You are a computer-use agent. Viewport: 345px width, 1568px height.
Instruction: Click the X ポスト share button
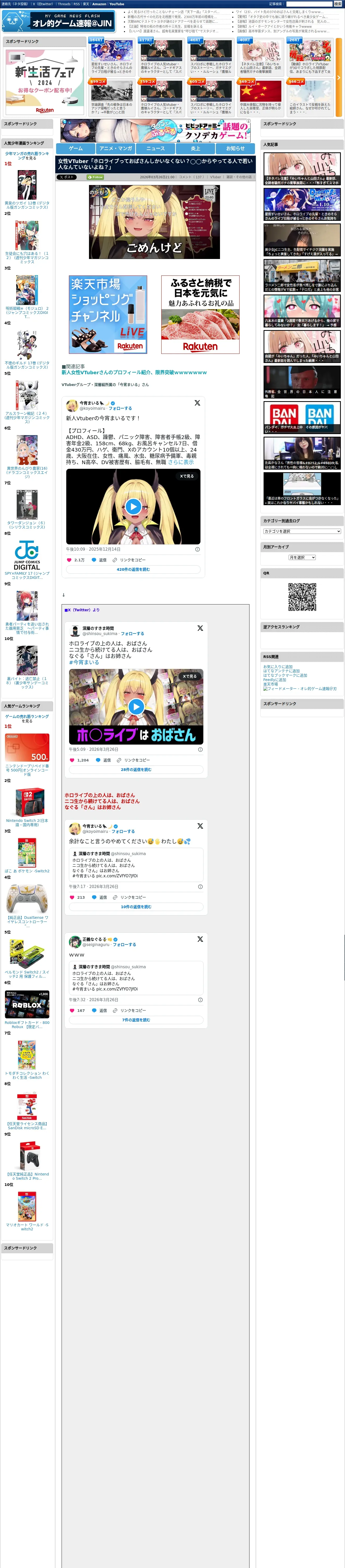[67, 177]
